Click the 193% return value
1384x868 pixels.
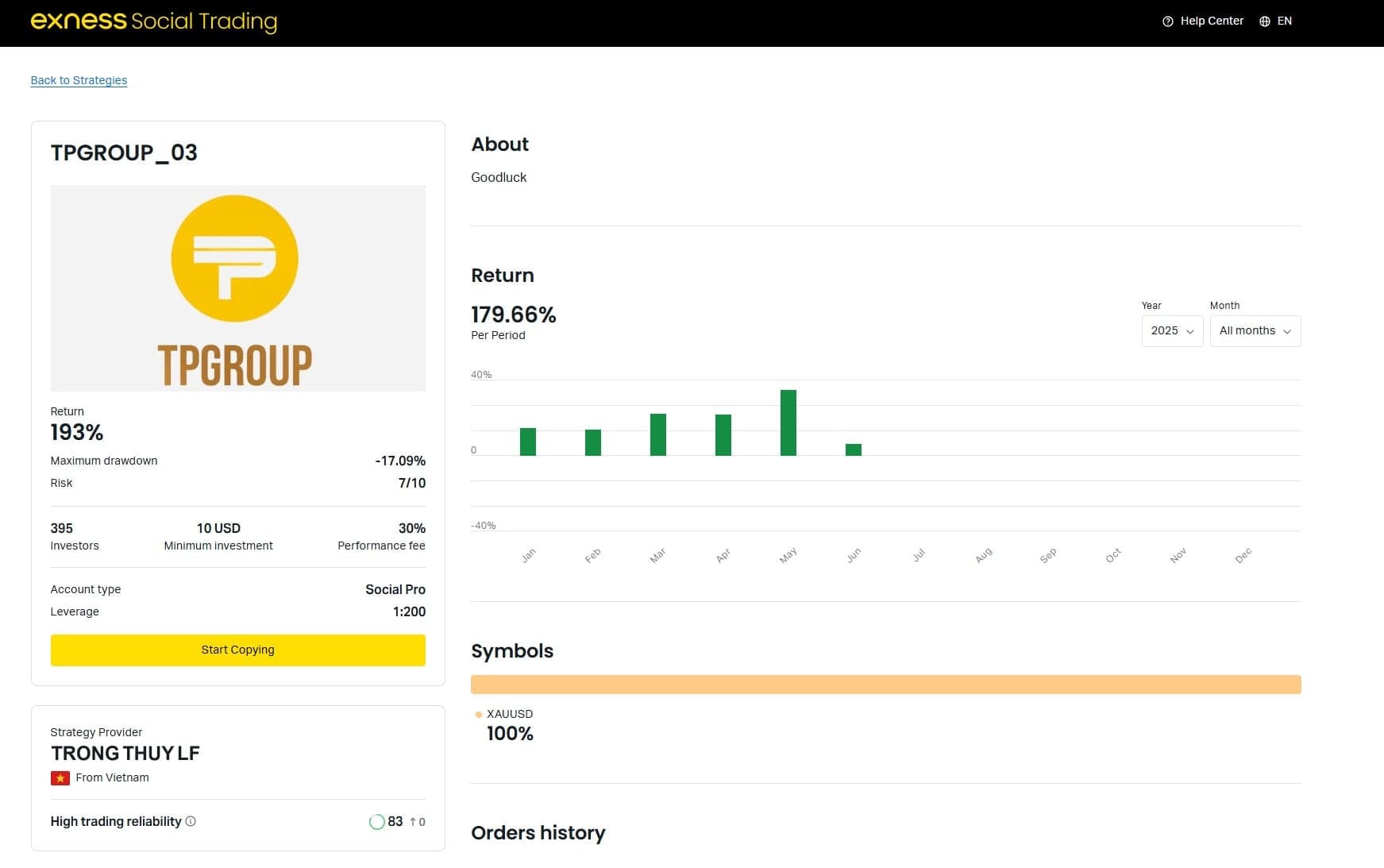pos(77,432)
